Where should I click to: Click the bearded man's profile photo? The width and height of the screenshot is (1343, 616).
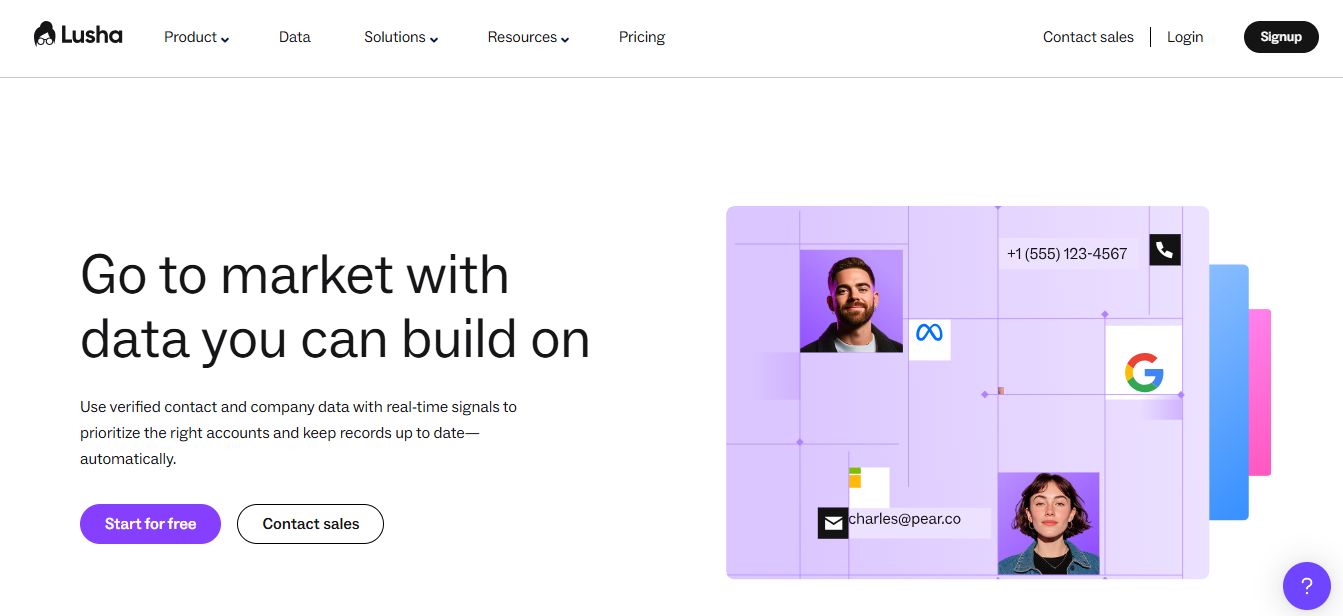(x=851, y=301)
